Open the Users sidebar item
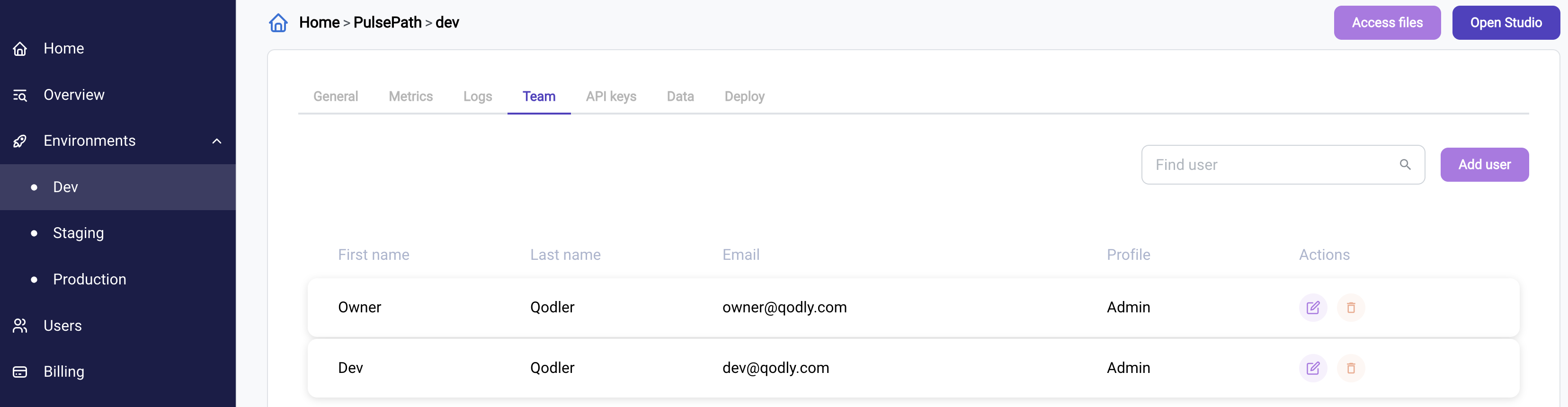This screenshot has width=1568, height=407. [117, 326]
